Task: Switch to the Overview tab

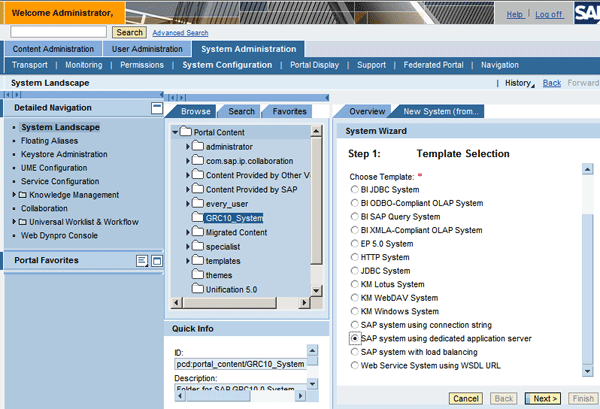Action: point(367,111)
